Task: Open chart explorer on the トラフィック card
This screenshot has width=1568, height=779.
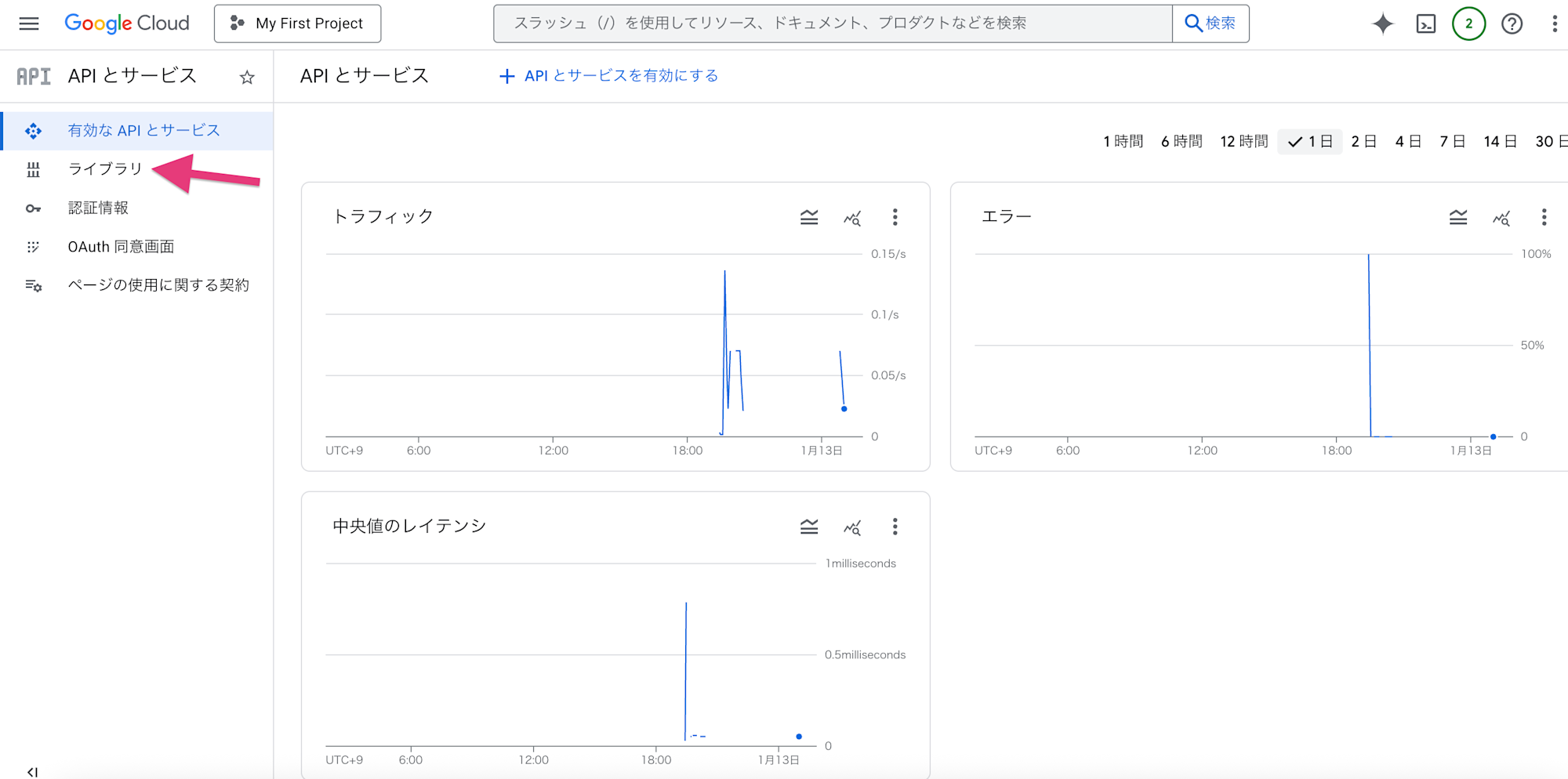Action: click(852, 217)
